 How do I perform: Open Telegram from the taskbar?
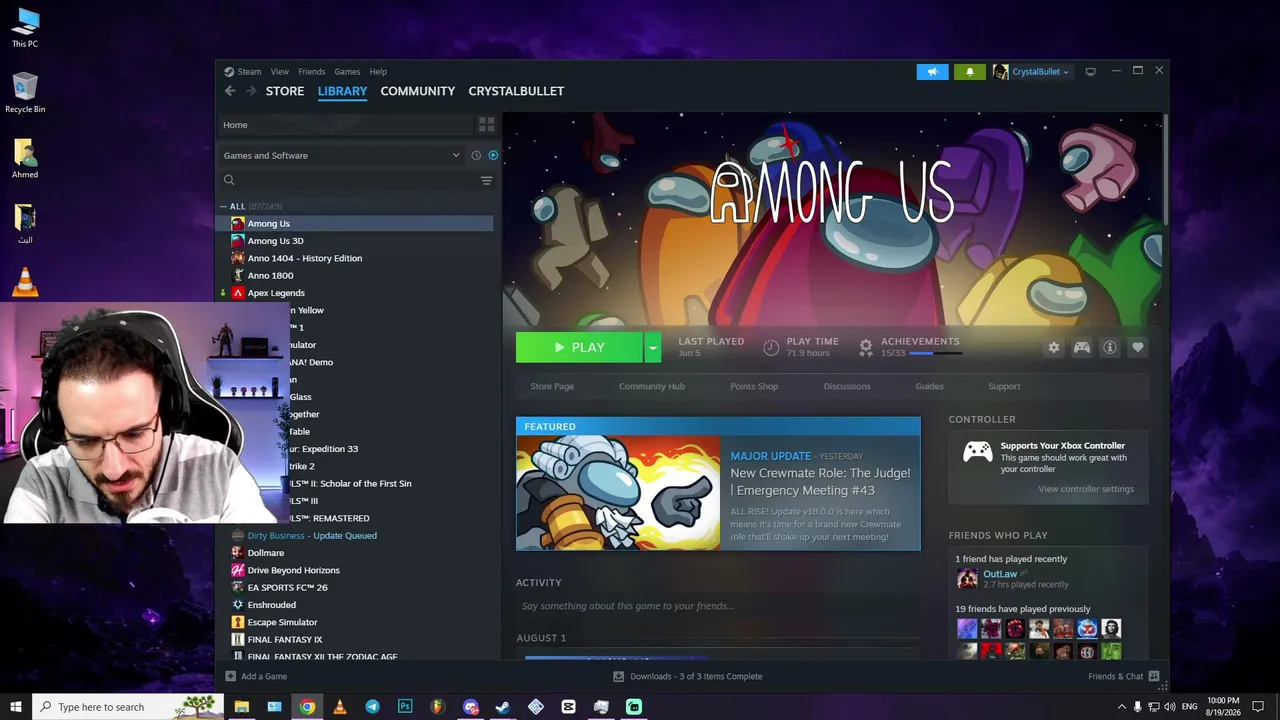(372, 707)
